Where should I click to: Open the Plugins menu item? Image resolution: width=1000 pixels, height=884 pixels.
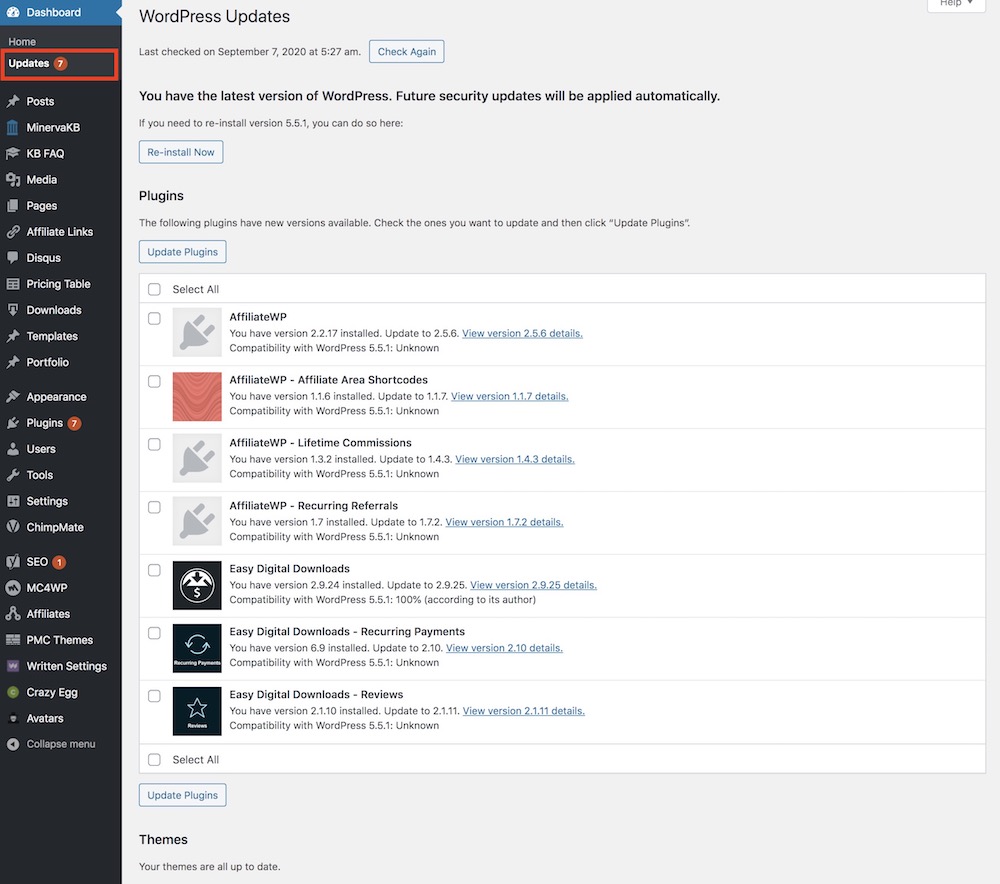[x=45, y=423]
